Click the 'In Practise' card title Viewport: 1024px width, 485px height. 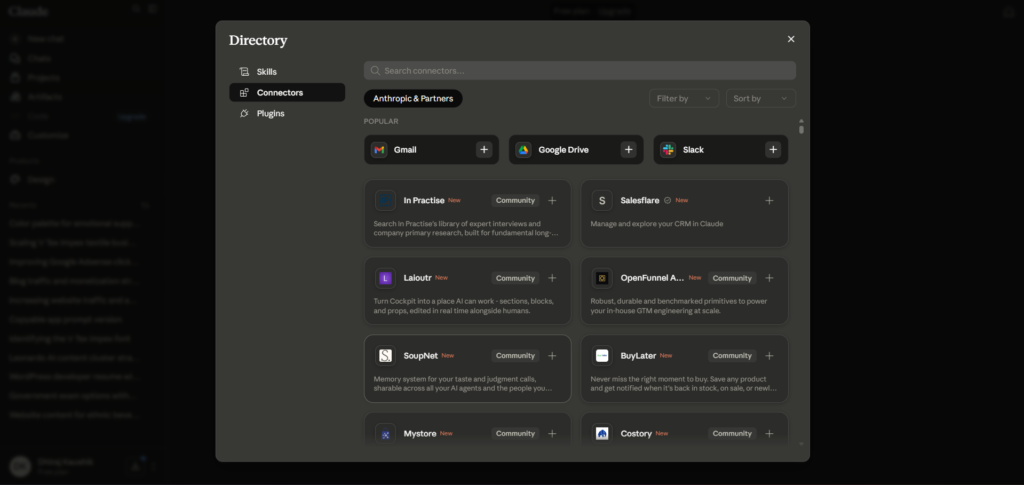pyautogui.click(x=424, y=200)
